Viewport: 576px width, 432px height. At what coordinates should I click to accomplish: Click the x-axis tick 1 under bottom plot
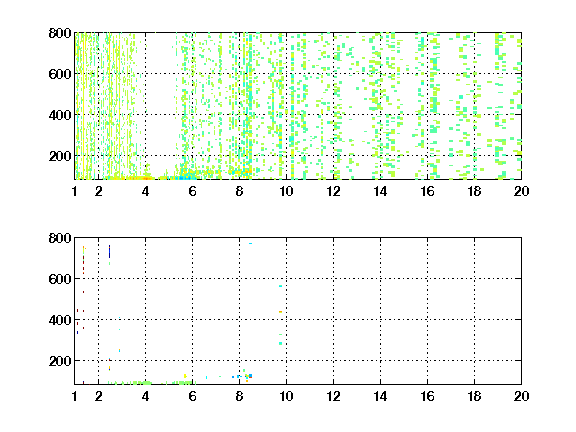pyautogui.click(x=75, y=396)
